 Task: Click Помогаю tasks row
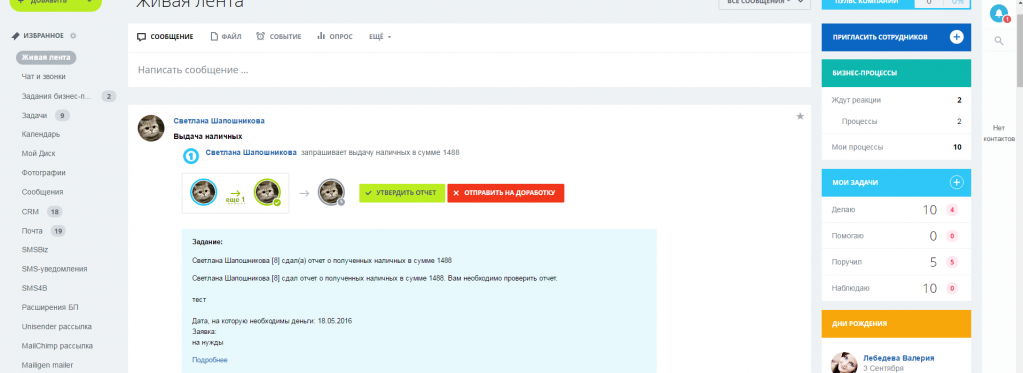[896, 236]
